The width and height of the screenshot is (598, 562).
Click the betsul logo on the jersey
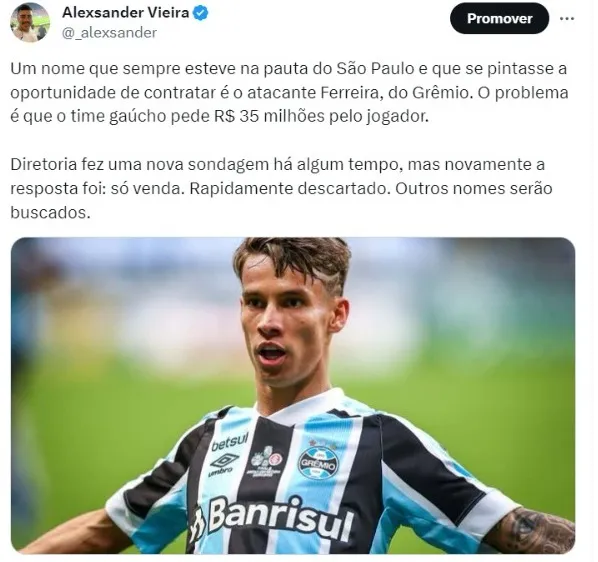(230, 442)
